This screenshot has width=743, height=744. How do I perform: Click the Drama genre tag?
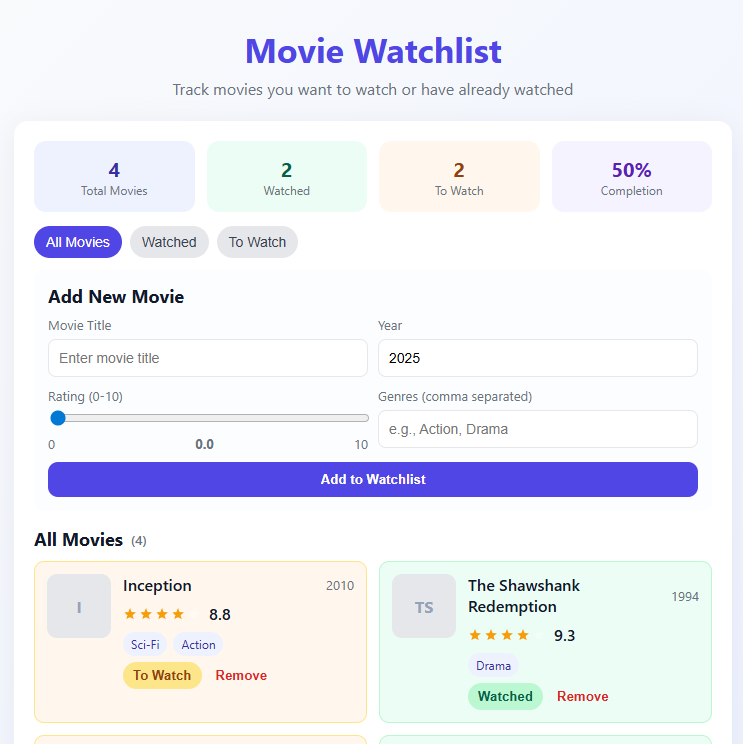click(x=493, y=666)
